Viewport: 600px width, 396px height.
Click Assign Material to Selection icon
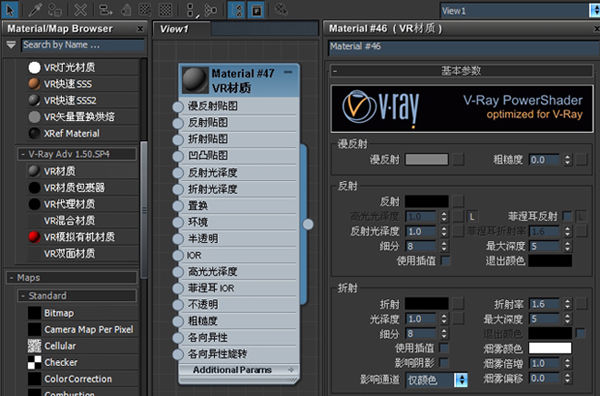pyautogui.click(x=55, y=10)
